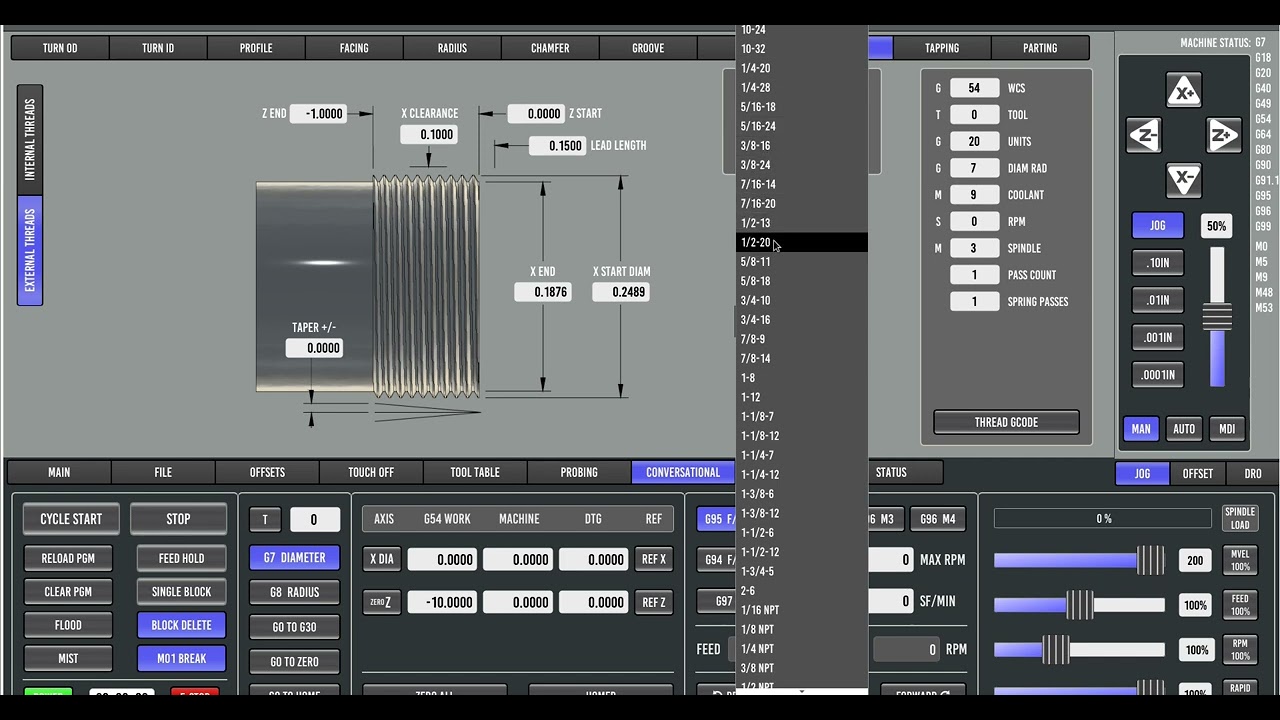This screenshot has width=1280, height=720.
Task: Select the .10IN jog increment
Action: click(1158, 263)
